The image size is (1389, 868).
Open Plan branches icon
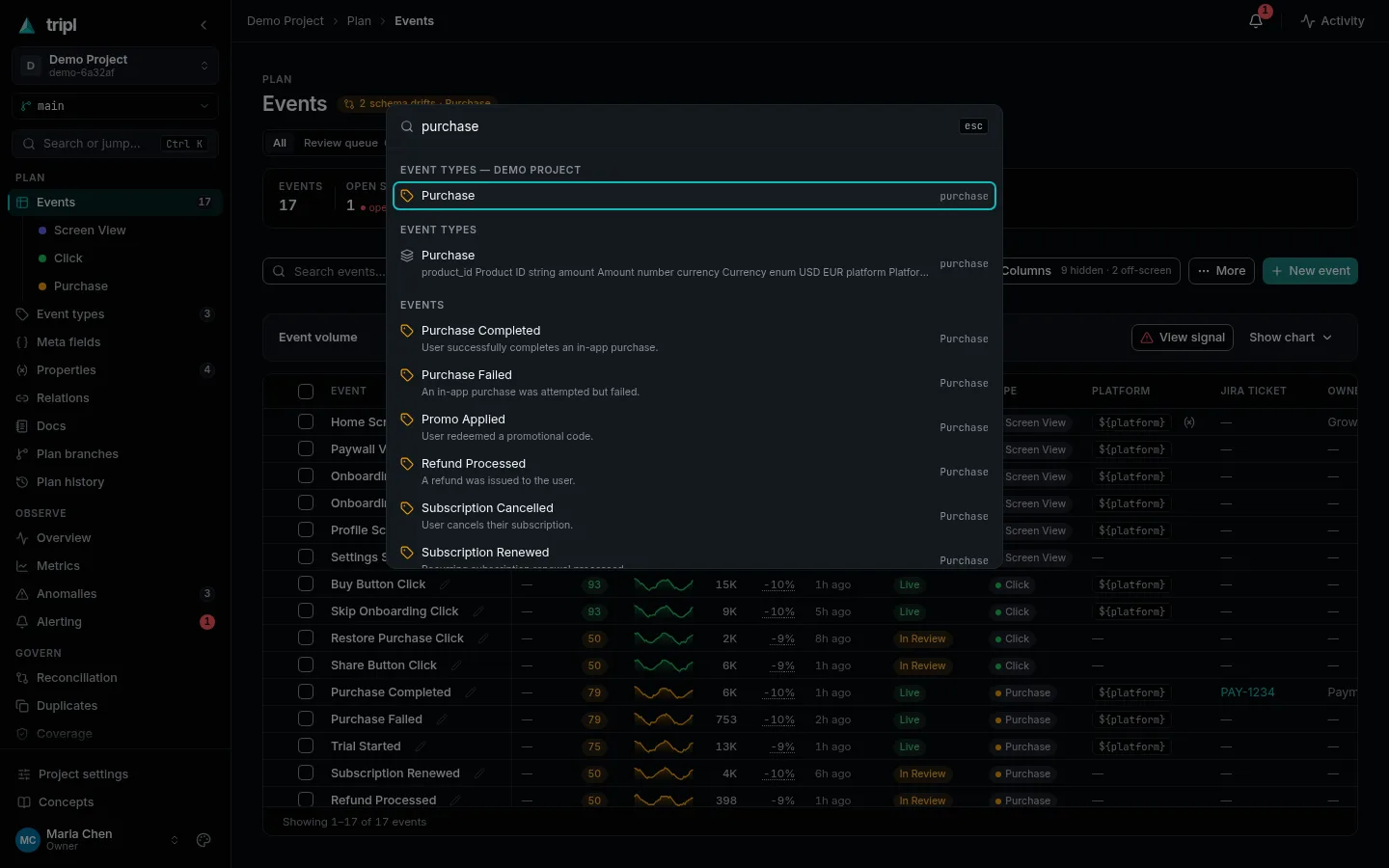tap(22, 454)
